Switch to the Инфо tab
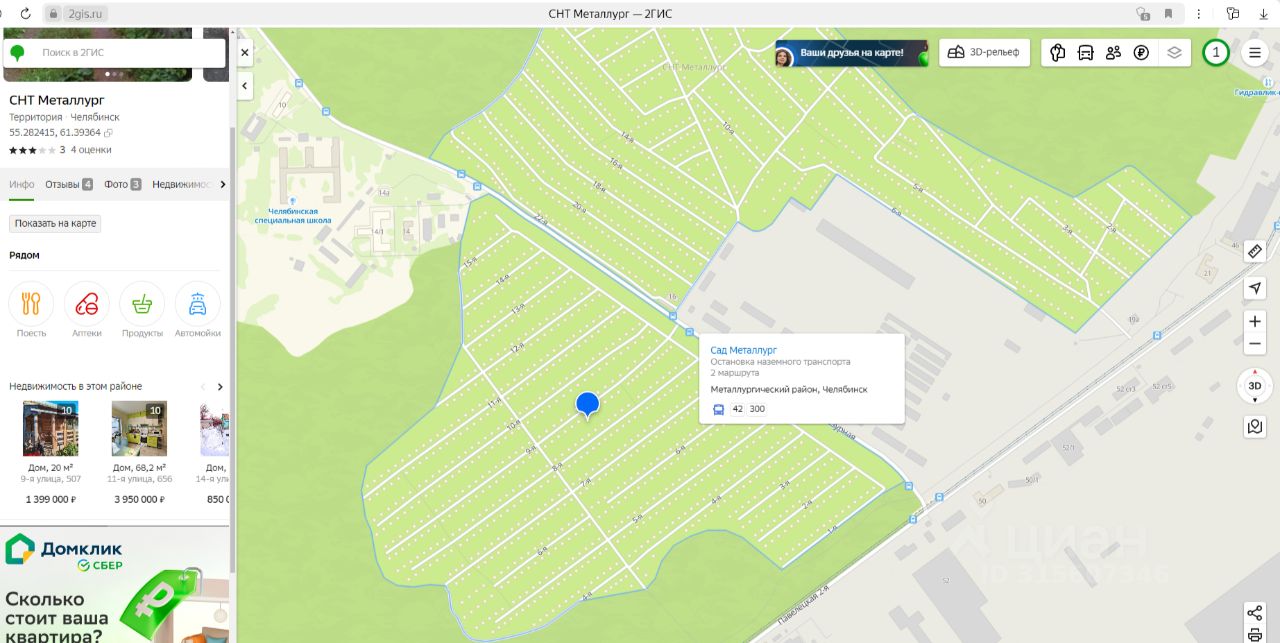 [22, 184]
